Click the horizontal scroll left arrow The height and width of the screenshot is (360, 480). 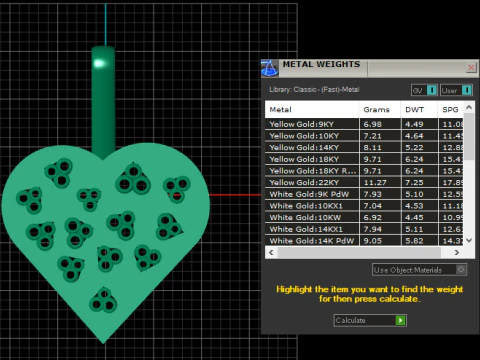pyautogui.click(x=271, y=252)
